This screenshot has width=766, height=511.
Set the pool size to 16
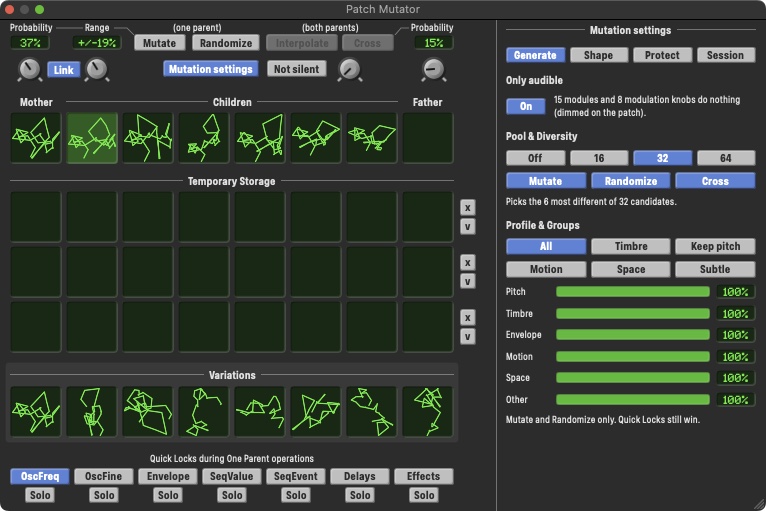599,158
